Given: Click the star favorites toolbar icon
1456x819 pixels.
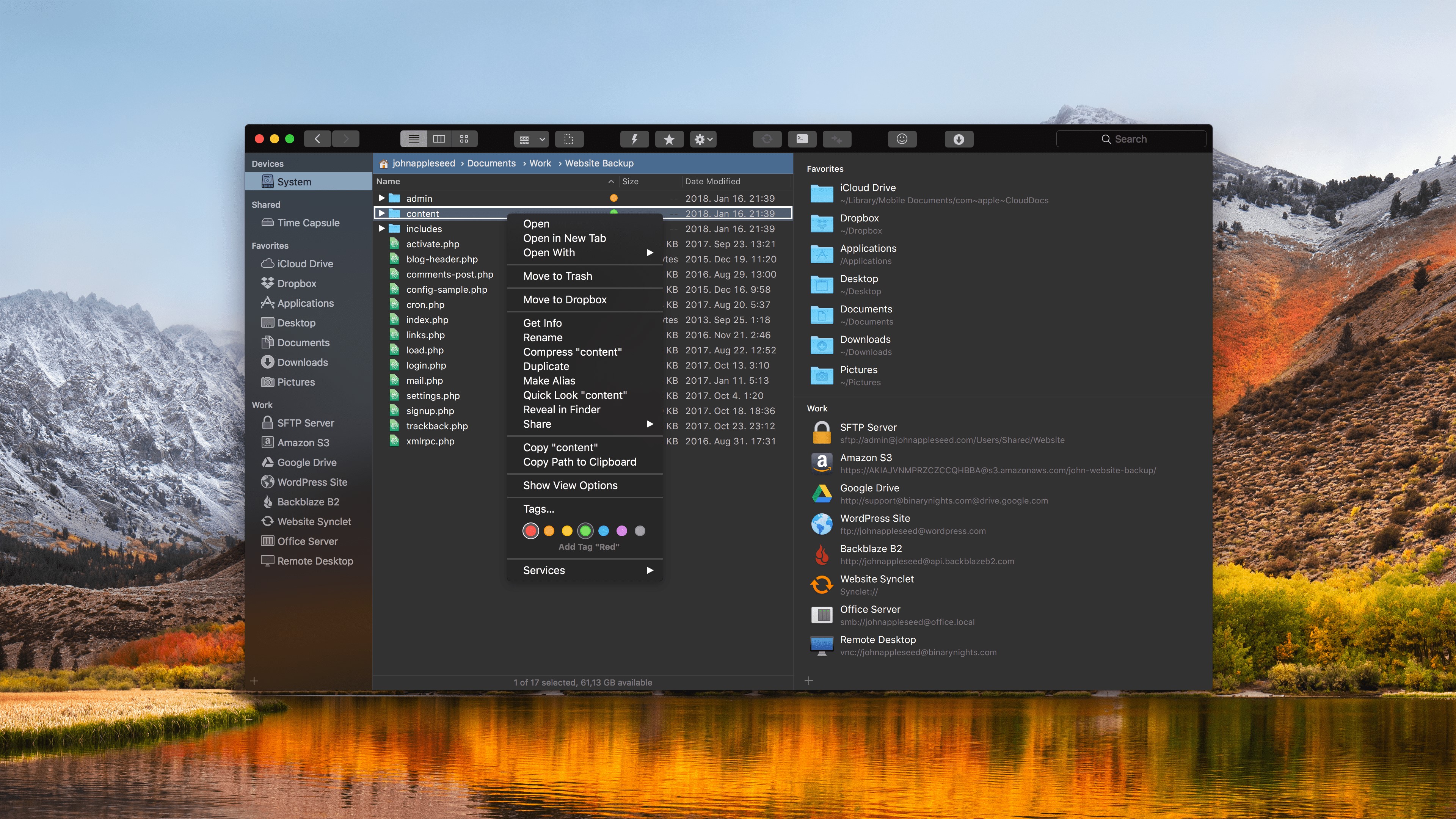Looking at the screenshot, I should tap(668, 139).
